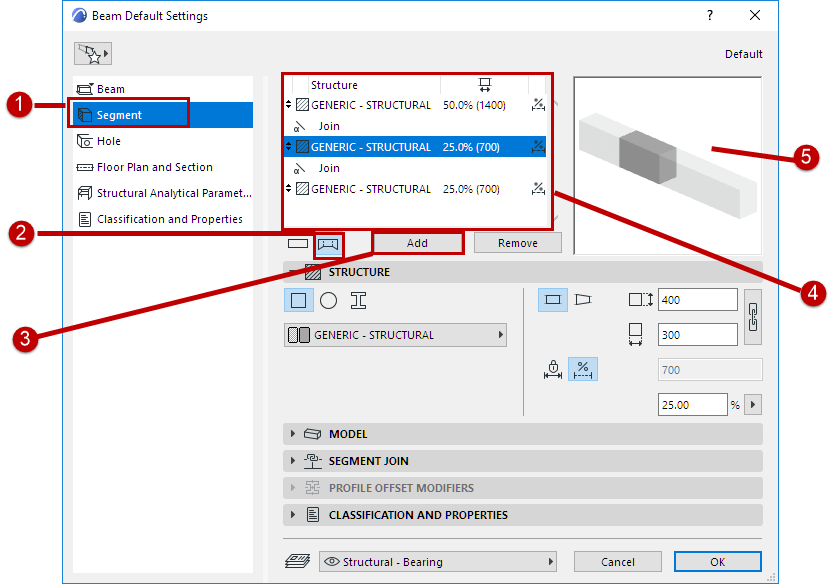The width and height of the screenshot is (828, 584).
Task: Click the beam width icon
Action: point(635,335)
